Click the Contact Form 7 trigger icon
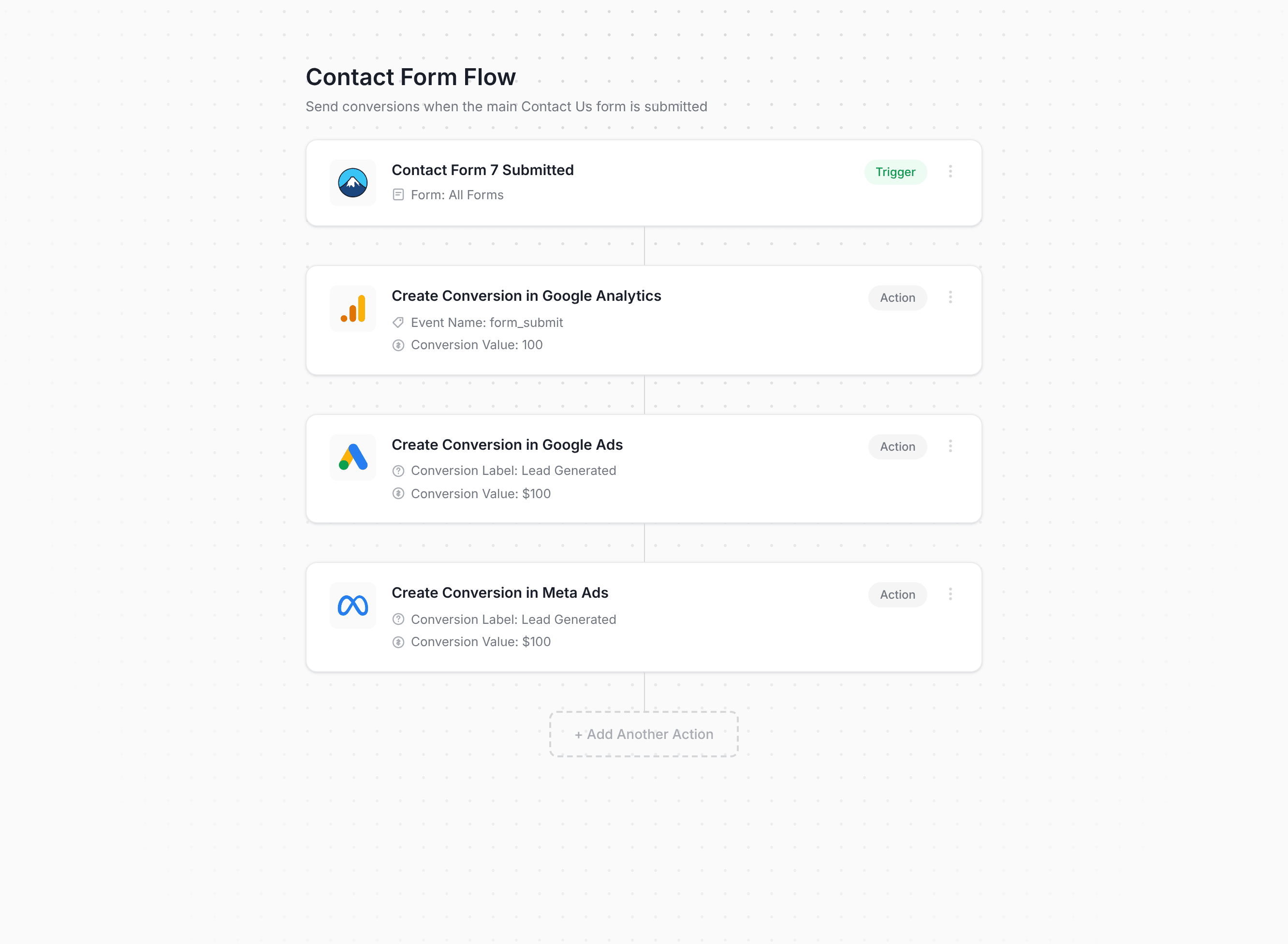This screenshot has height=944, width=1288. tap(353, 183)
